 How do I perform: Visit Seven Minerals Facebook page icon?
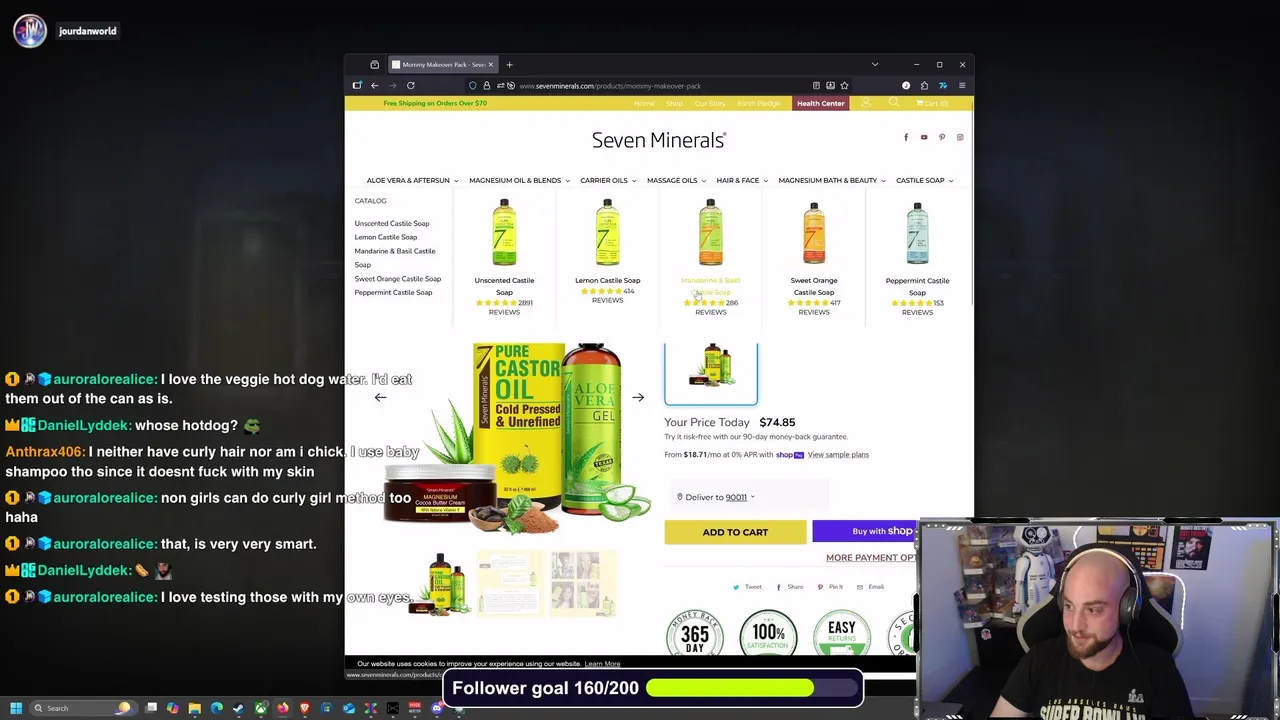coord(906,137)
